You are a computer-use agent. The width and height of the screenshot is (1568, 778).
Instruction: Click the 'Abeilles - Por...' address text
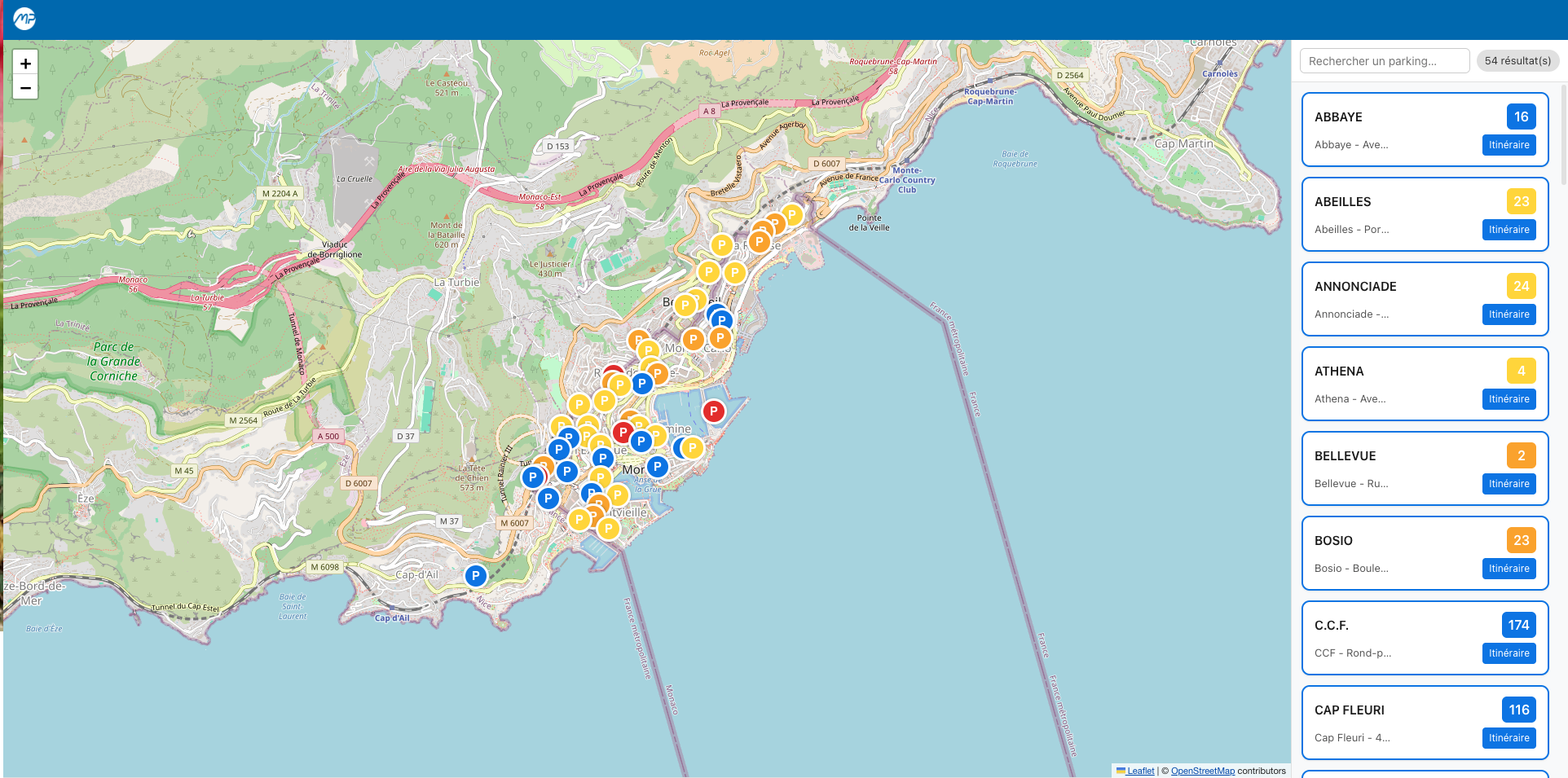pos(1352,230)
